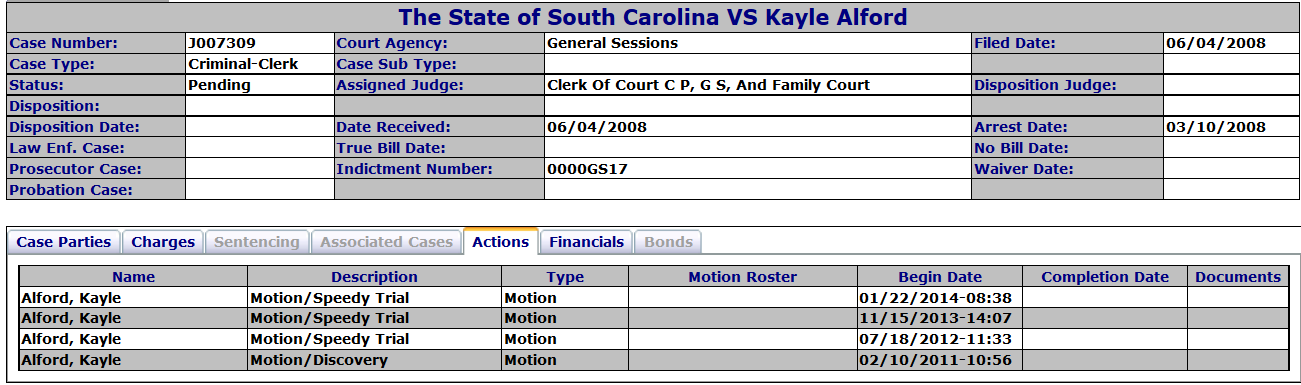
Task: Open the Financials tab
Action: point(586,242)
